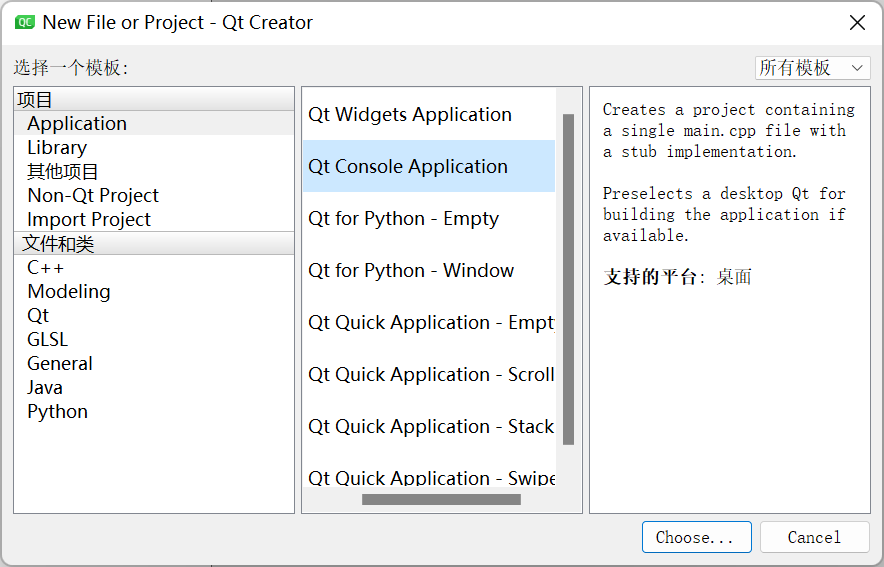Select Qt Quick Application - Empty template
Screen dimensions: 884x567
pyautogui.click(x=429, y=322)
